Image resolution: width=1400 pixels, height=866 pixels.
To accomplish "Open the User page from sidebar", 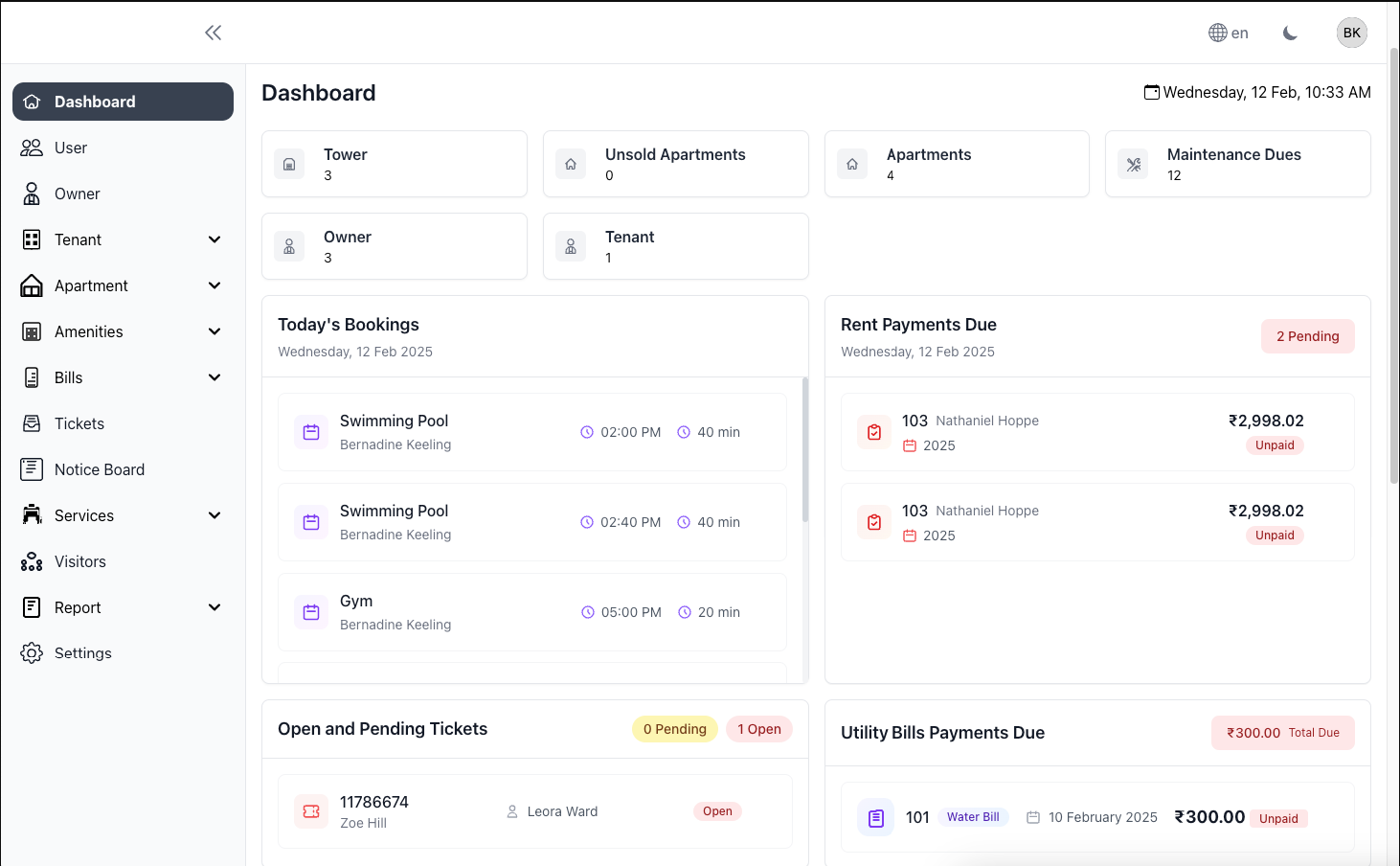I will click(x=70, y=148).
